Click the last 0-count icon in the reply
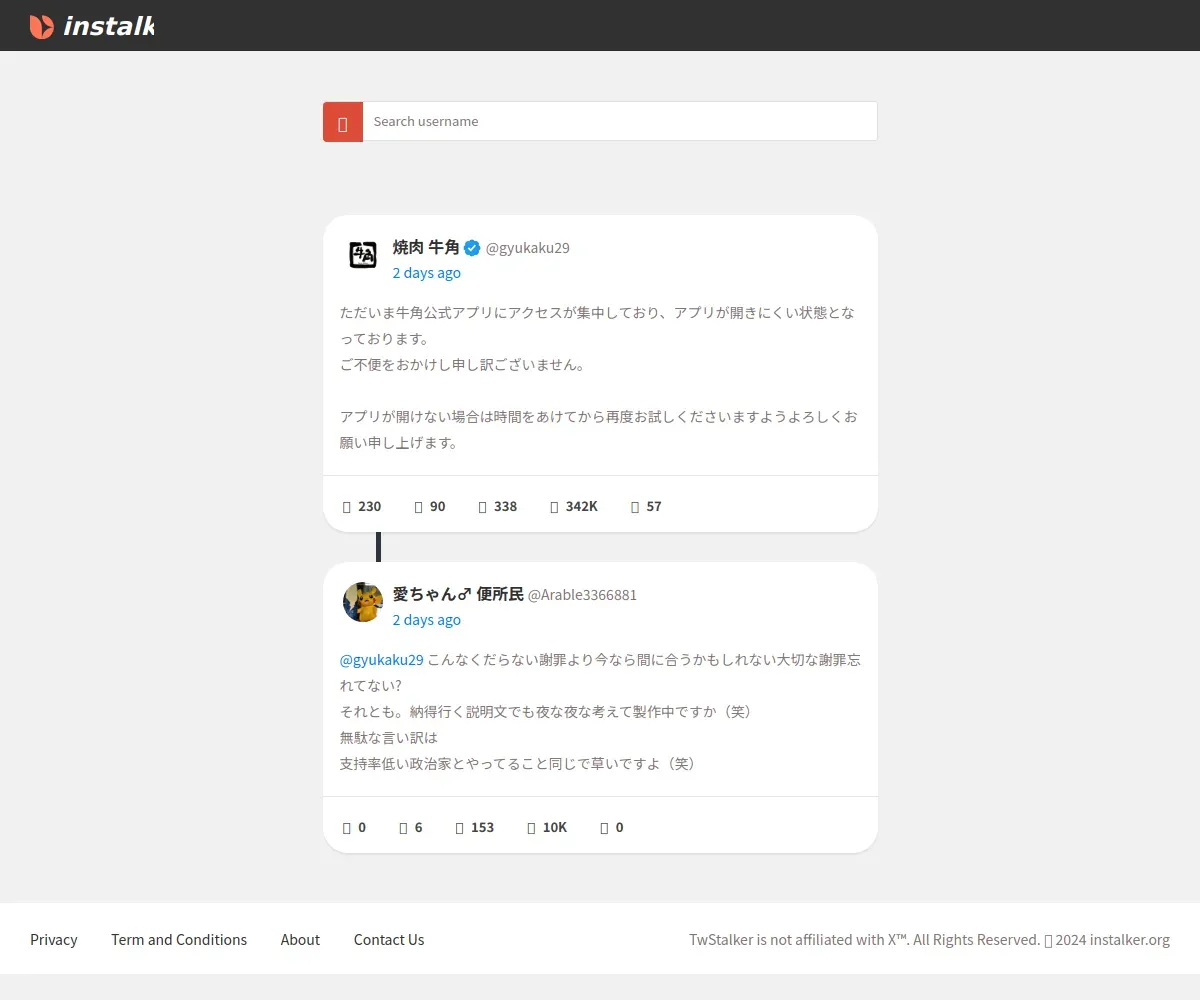Screen dimensions: 1200x1000 pyautogui.click(x=605, y=828)
